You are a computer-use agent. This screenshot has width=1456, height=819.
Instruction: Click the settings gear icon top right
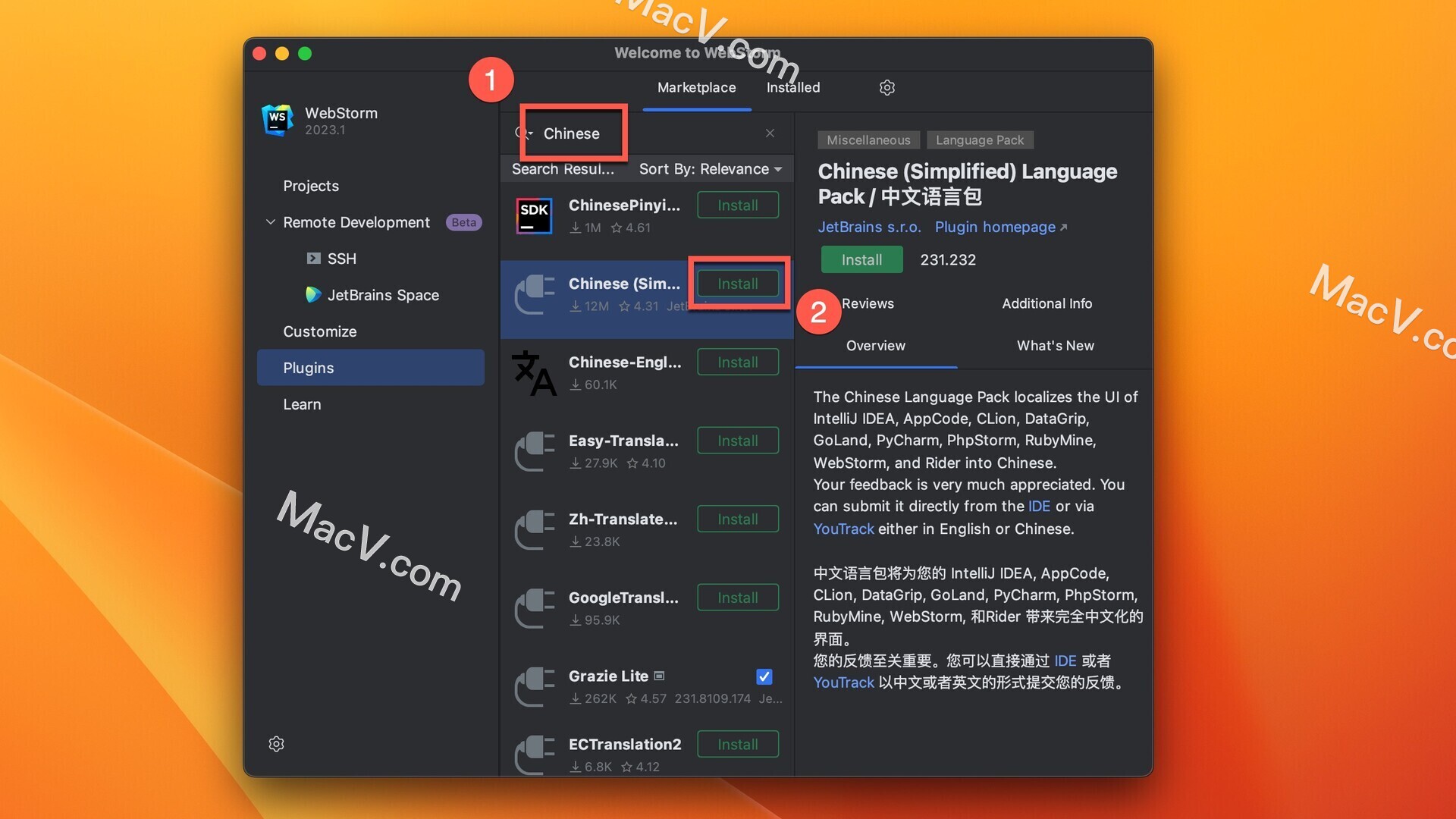[884, 87]
